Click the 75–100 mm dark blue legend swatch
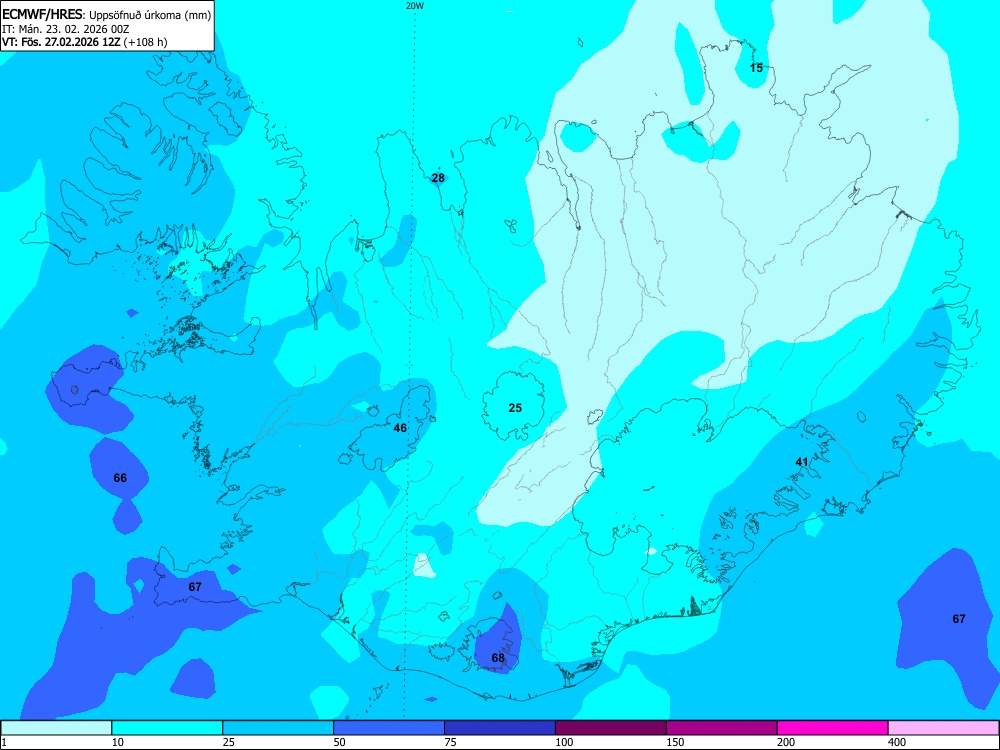1000x750 pixels. click(500, 728)
